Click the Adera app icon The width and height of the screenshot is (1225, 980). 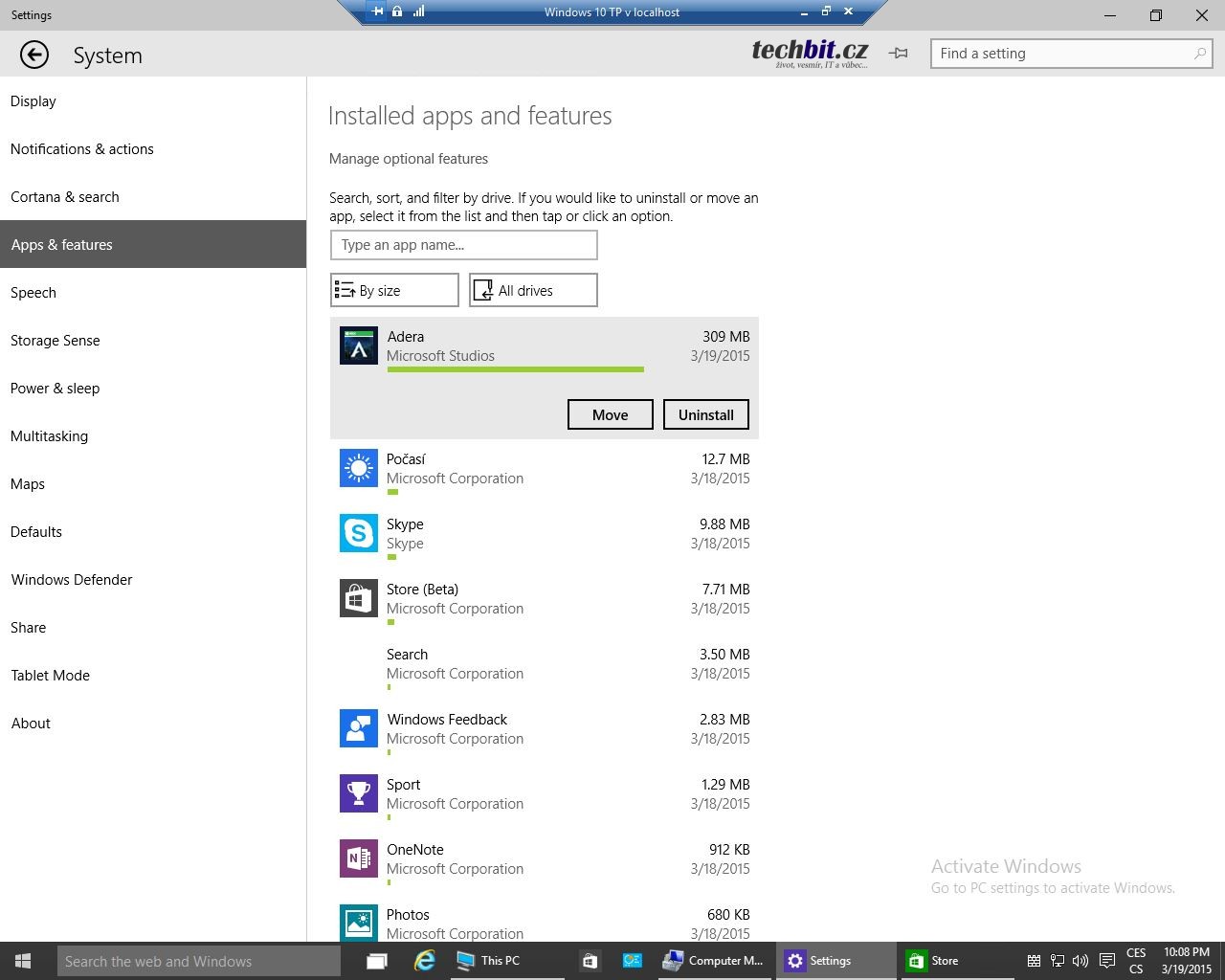click(359, 346)
